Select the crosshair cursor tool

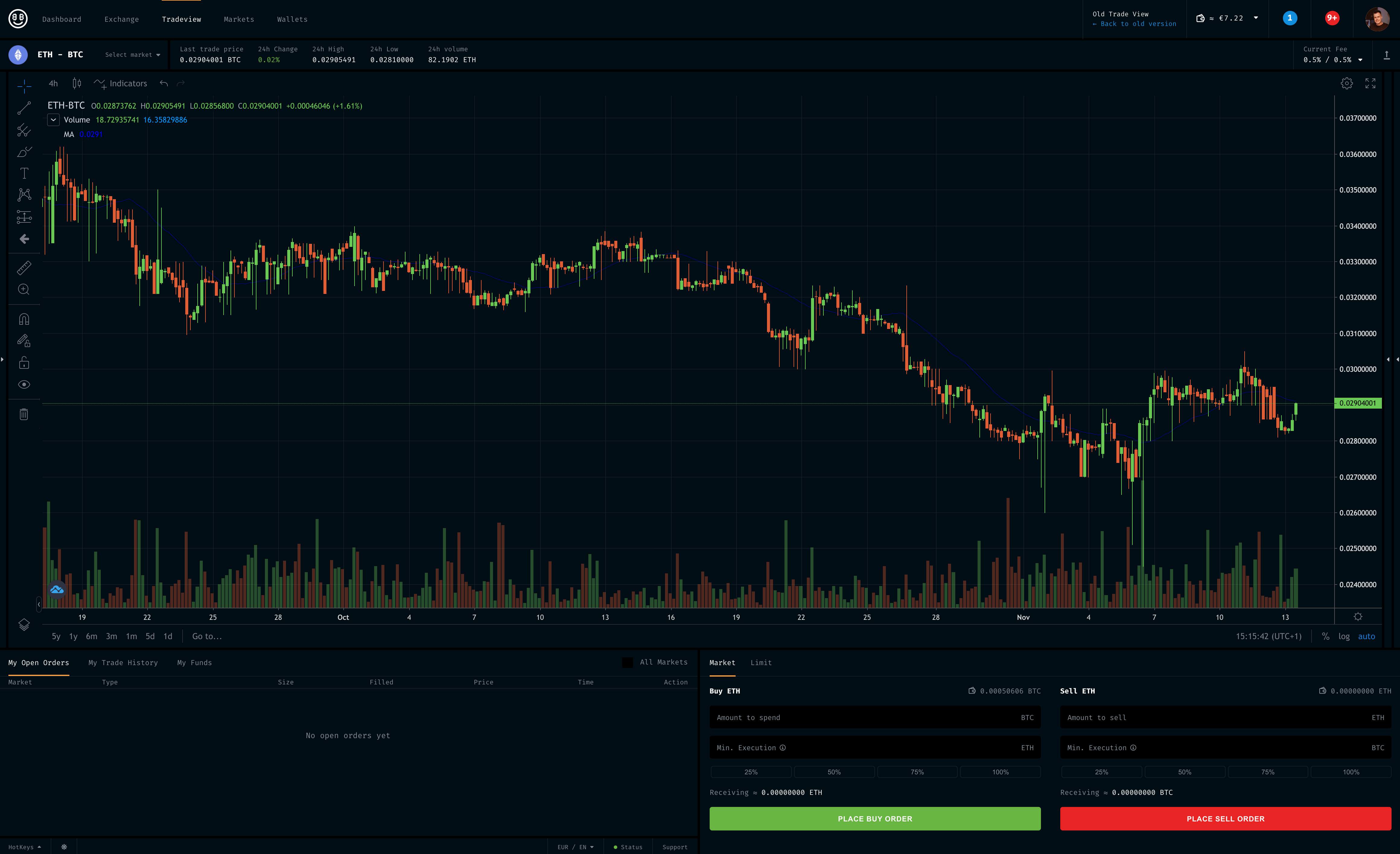pos(24,86)
